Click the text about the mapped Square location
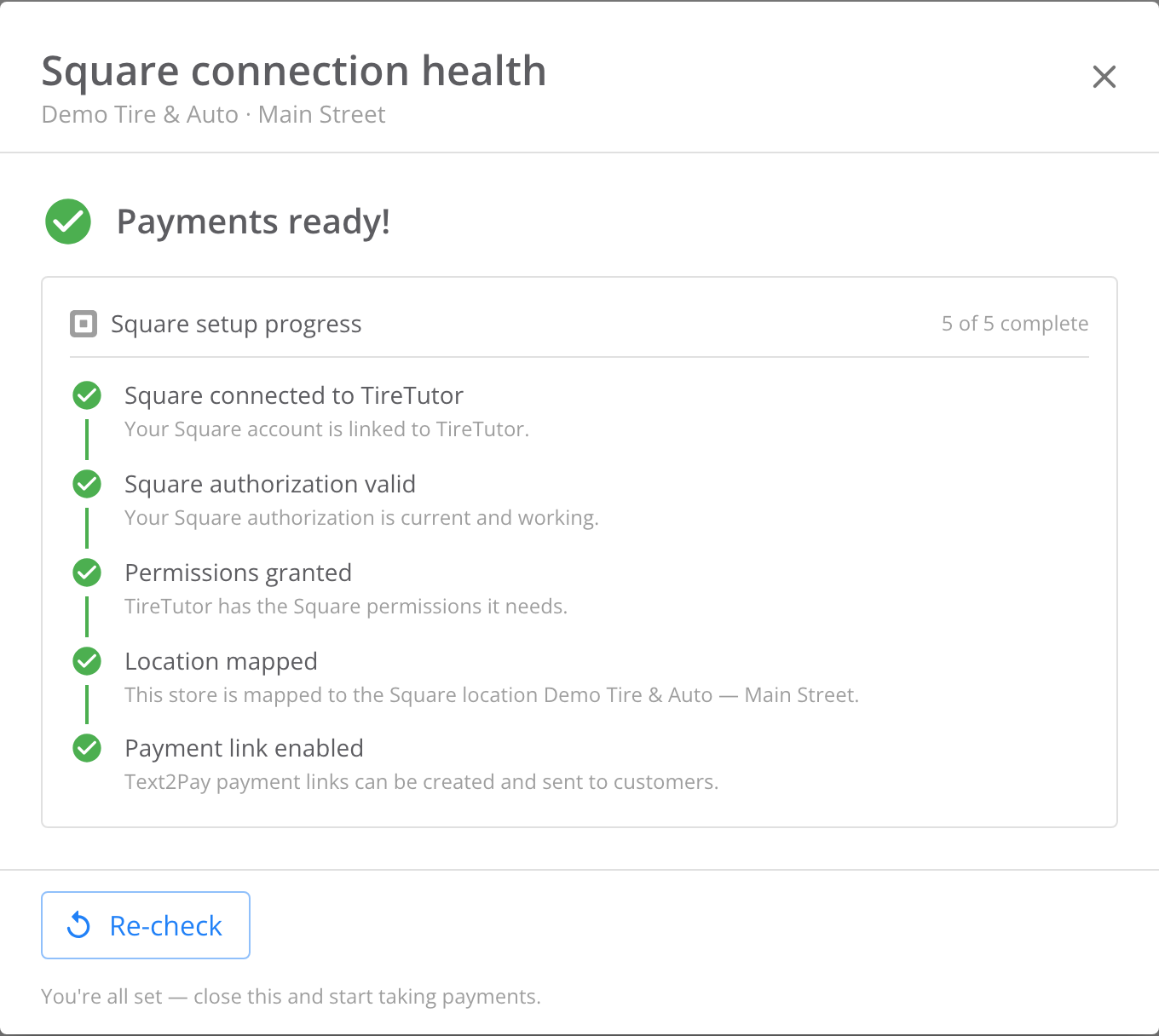The height and width of the screenshot is (1036, 1159). pyautogui.click(x=492, y=695)
